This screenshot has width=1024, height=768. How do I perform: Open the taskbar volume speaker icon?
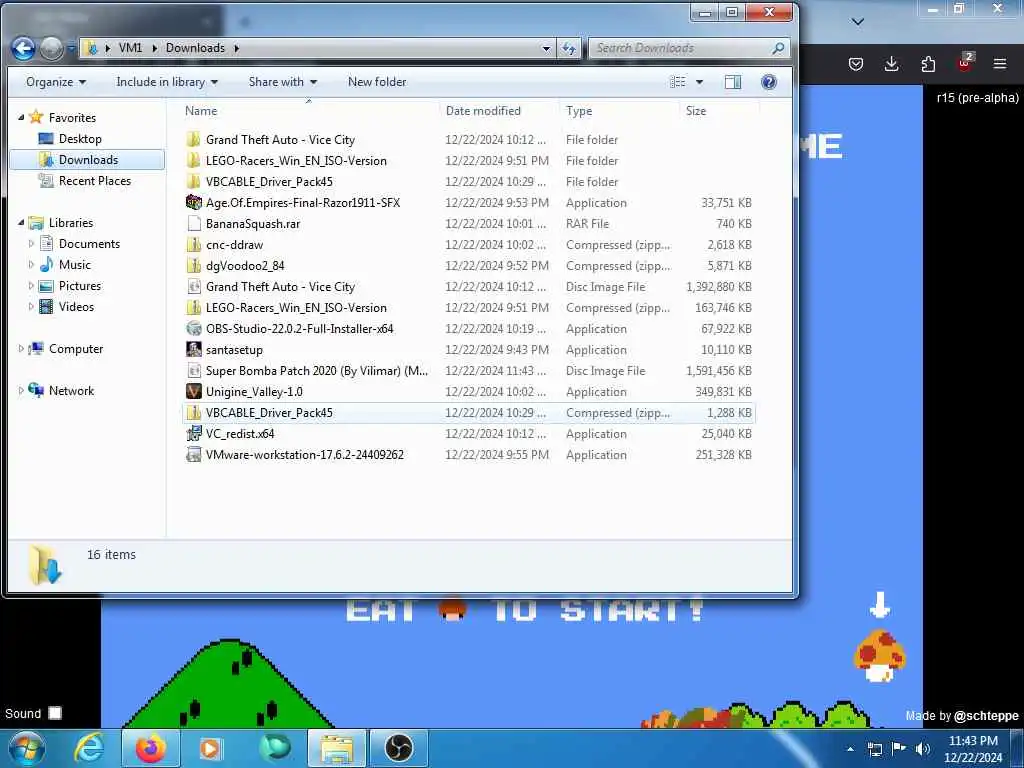(x=923, y=748)
